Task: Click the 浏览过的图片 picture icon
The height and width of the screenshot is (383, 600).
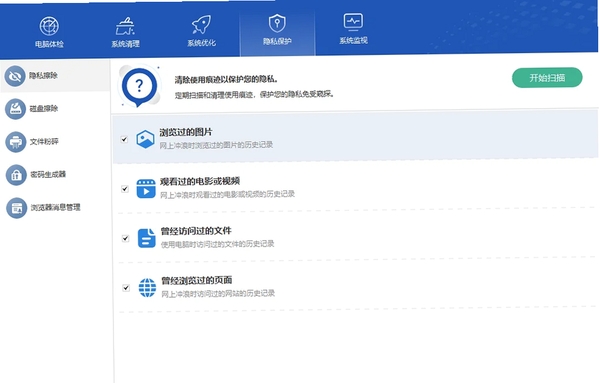Action: tap(145, 139)
